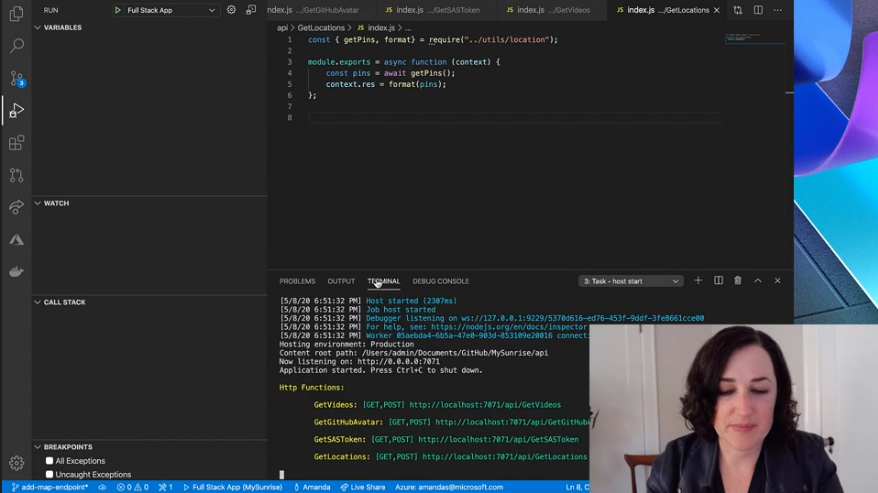878x493 pixels.
Task: Open the Extensions view
Action: (16, 143)
